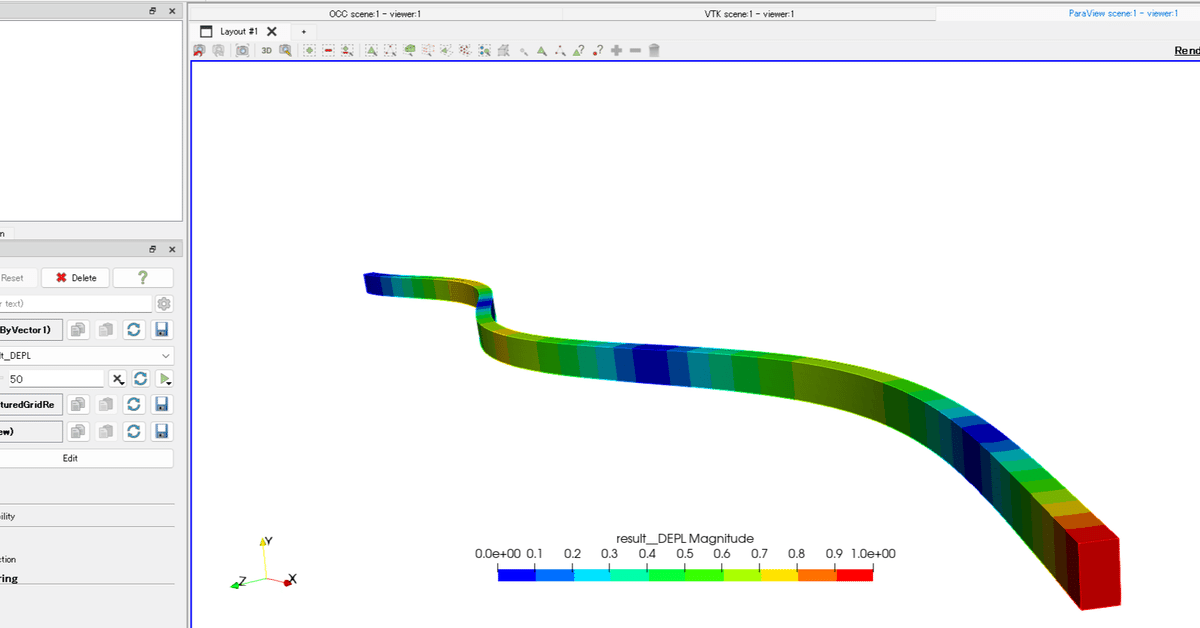
Task: Click the red segment of the color legend
Action: [854, 575]
